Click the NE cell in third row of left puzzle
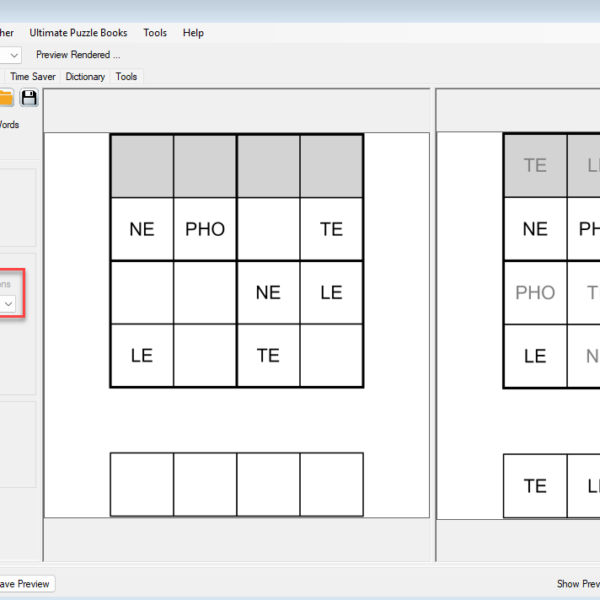The width and height of the screenshot is (600, 600). (x=268, y=292)
